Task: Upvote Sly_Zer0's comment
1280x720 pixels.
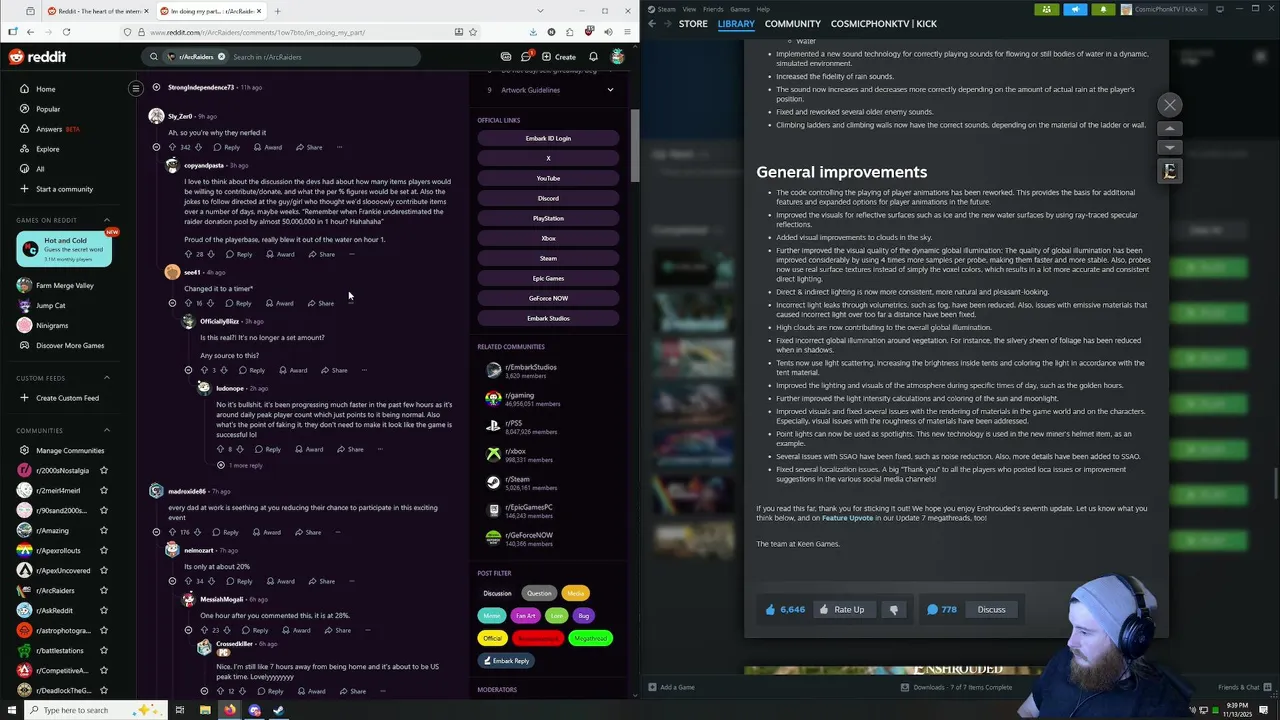Action: [172, 147]
